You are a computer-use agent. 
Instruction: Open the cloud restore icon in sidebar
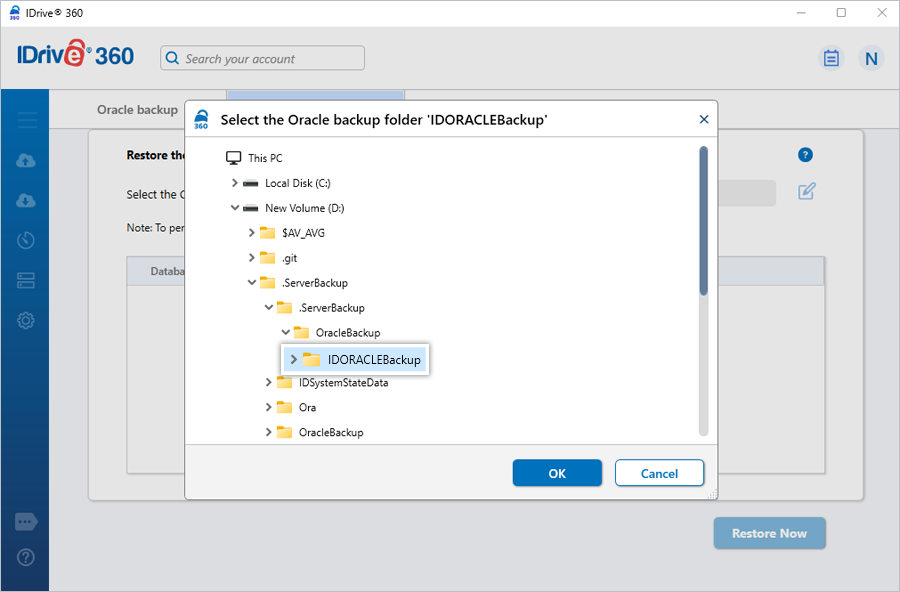click(26, 201)
